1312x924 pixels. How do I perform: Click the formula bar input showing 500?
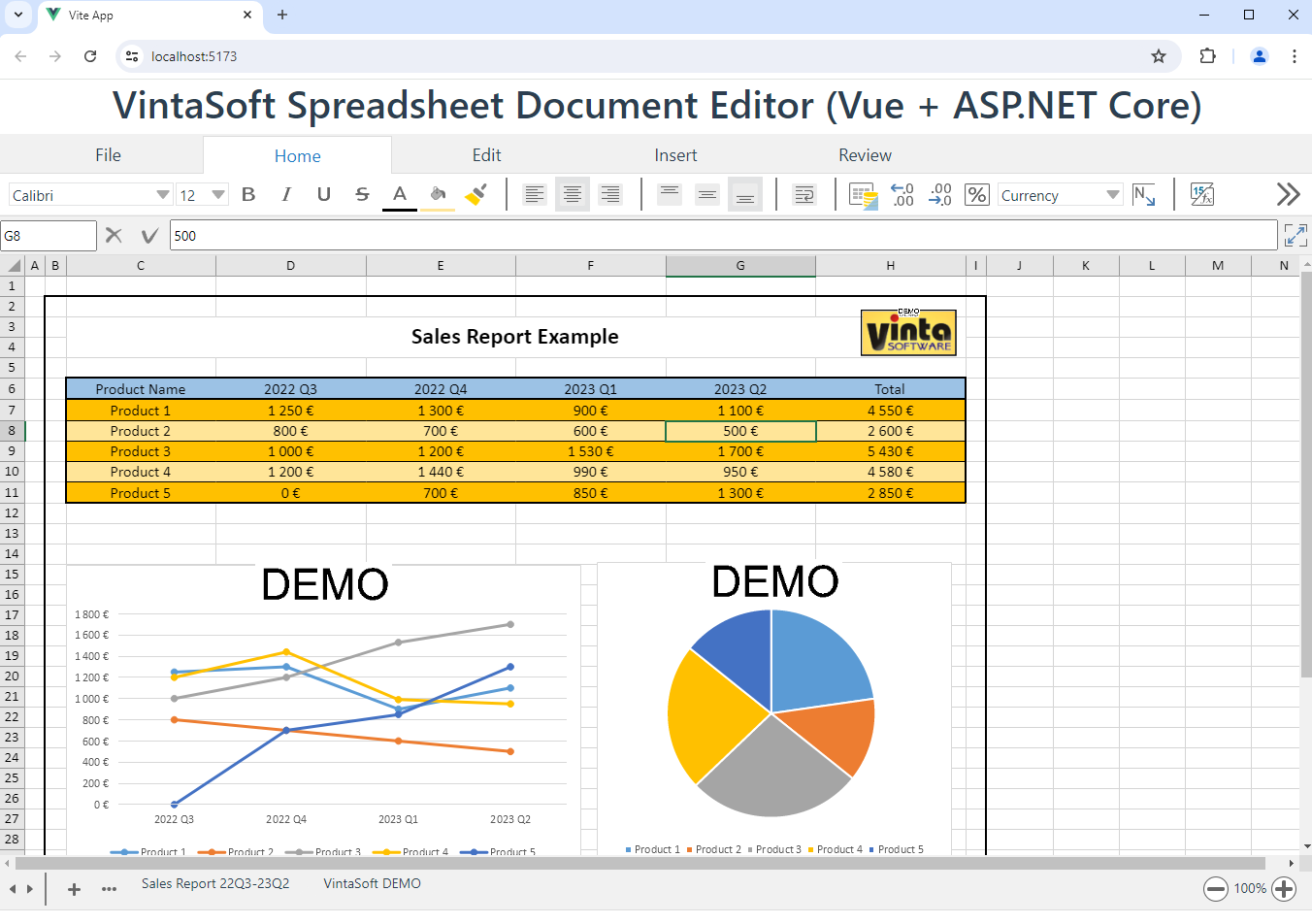pyautogui.click(x=723, y=236)
